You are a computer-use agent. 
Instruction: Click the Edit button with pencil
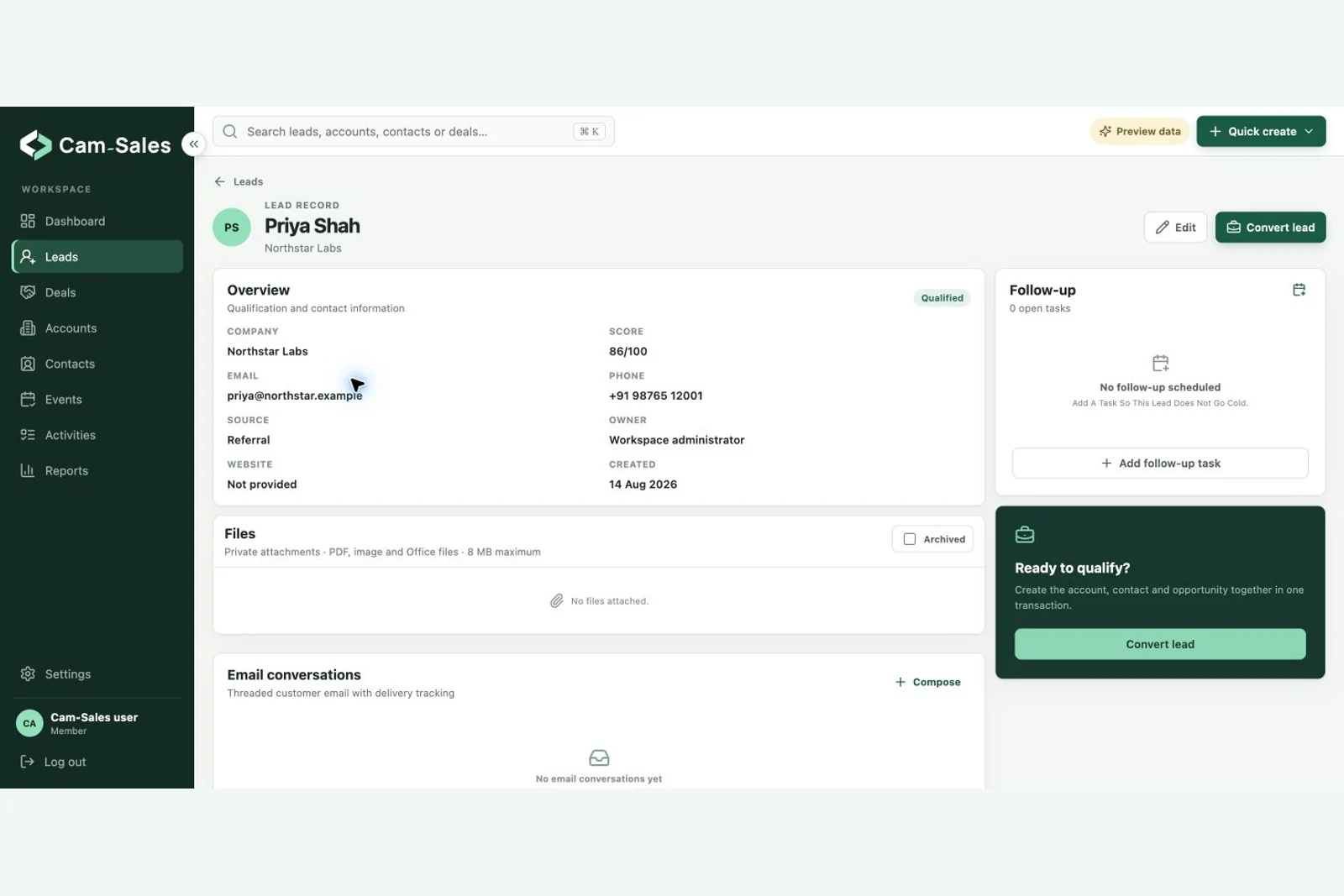[x=1175, y=228]
